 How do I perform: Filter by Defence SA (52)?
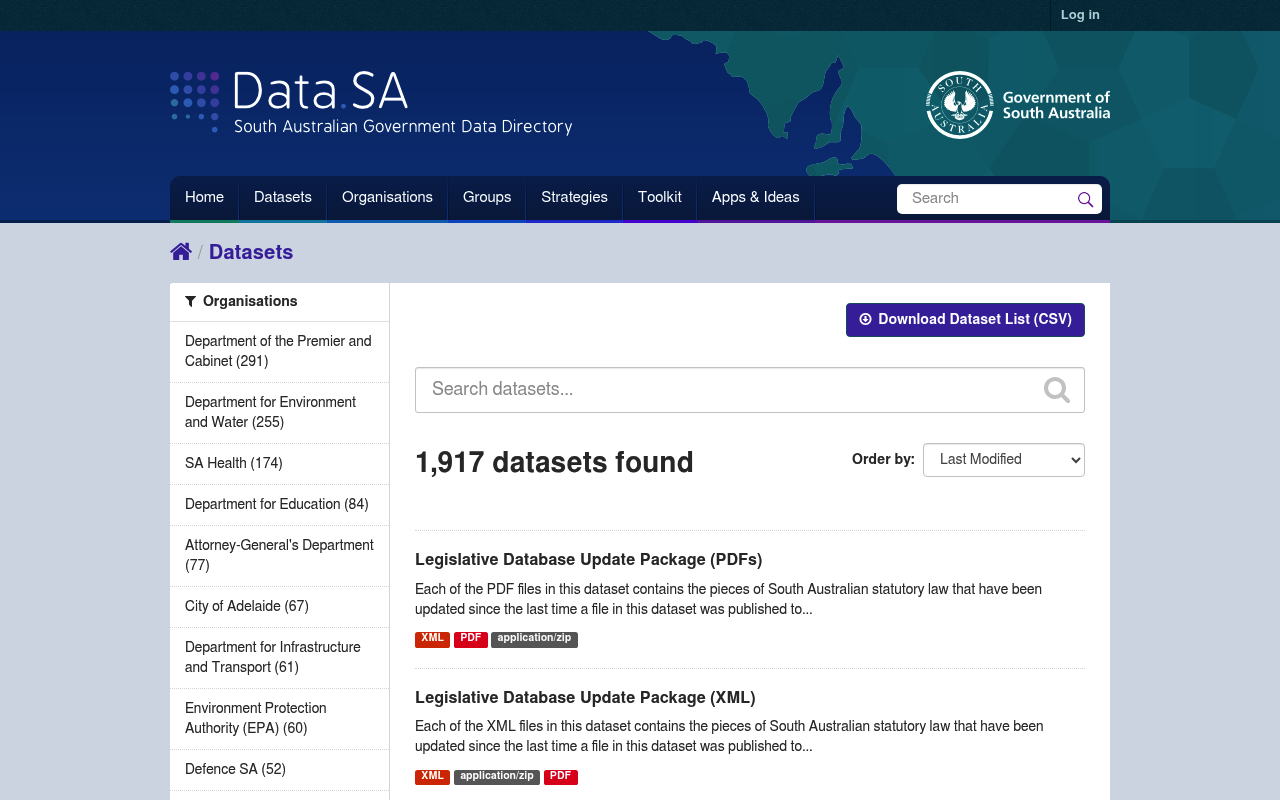279,770
